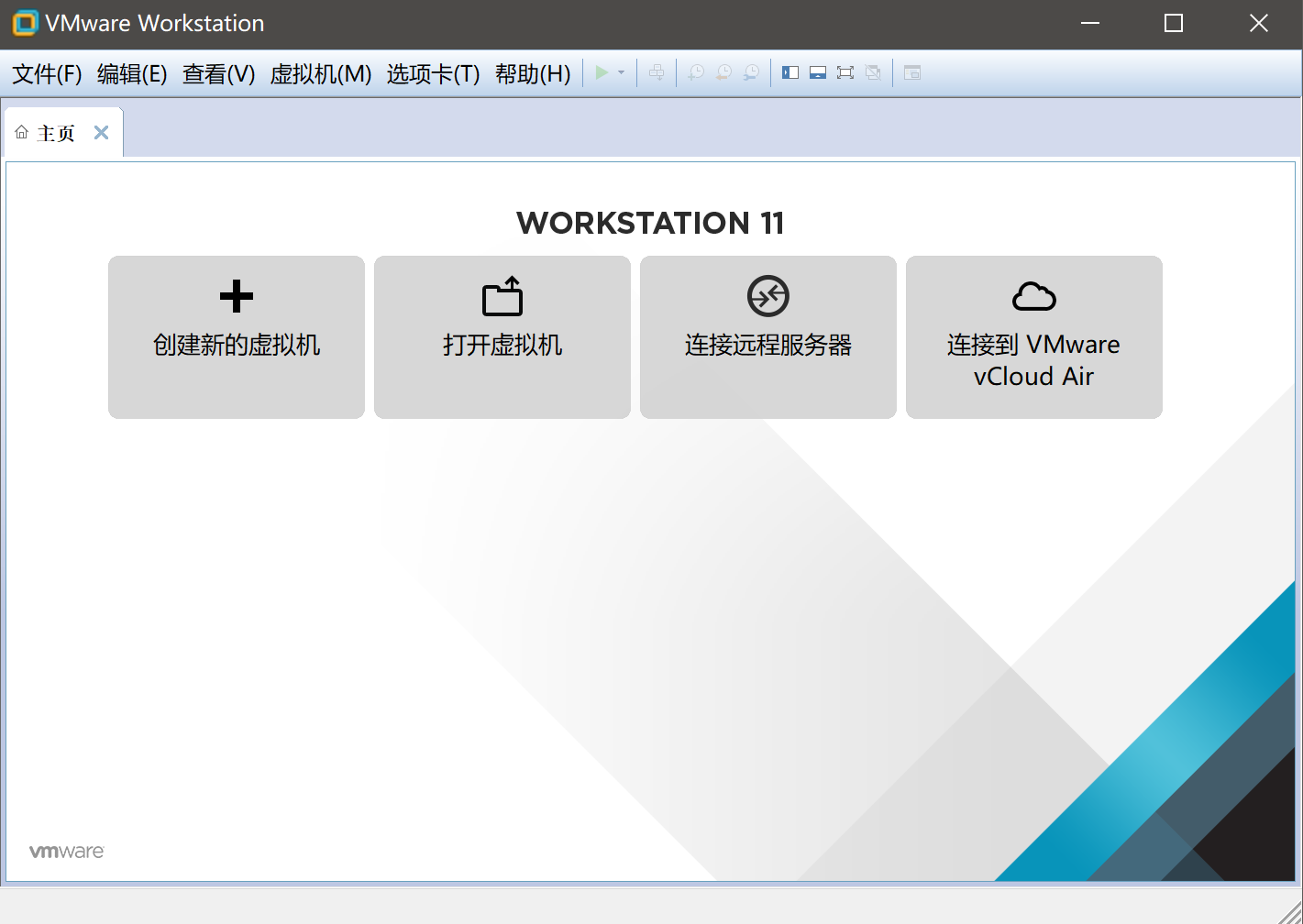This screenshot has width=1303, height=924.
Task: Open the 文件(F) menu
Action: (47, 73)
